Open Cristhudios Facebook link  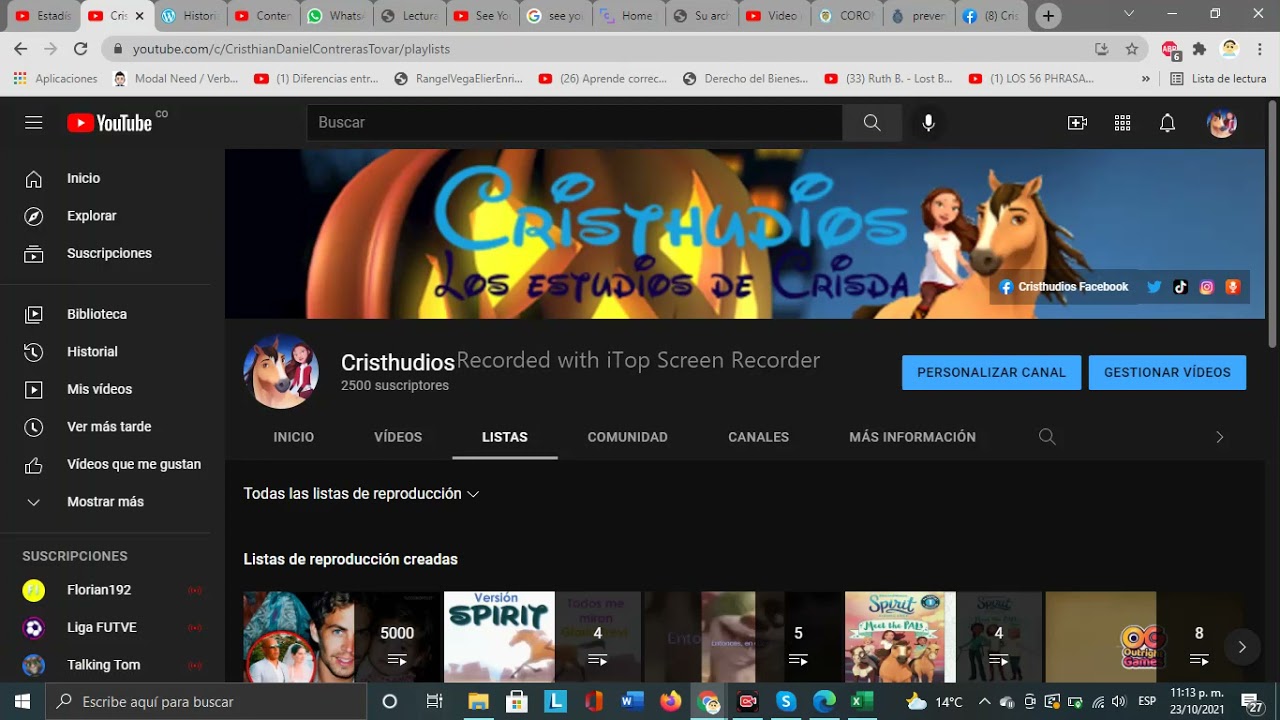(1064, 287)
